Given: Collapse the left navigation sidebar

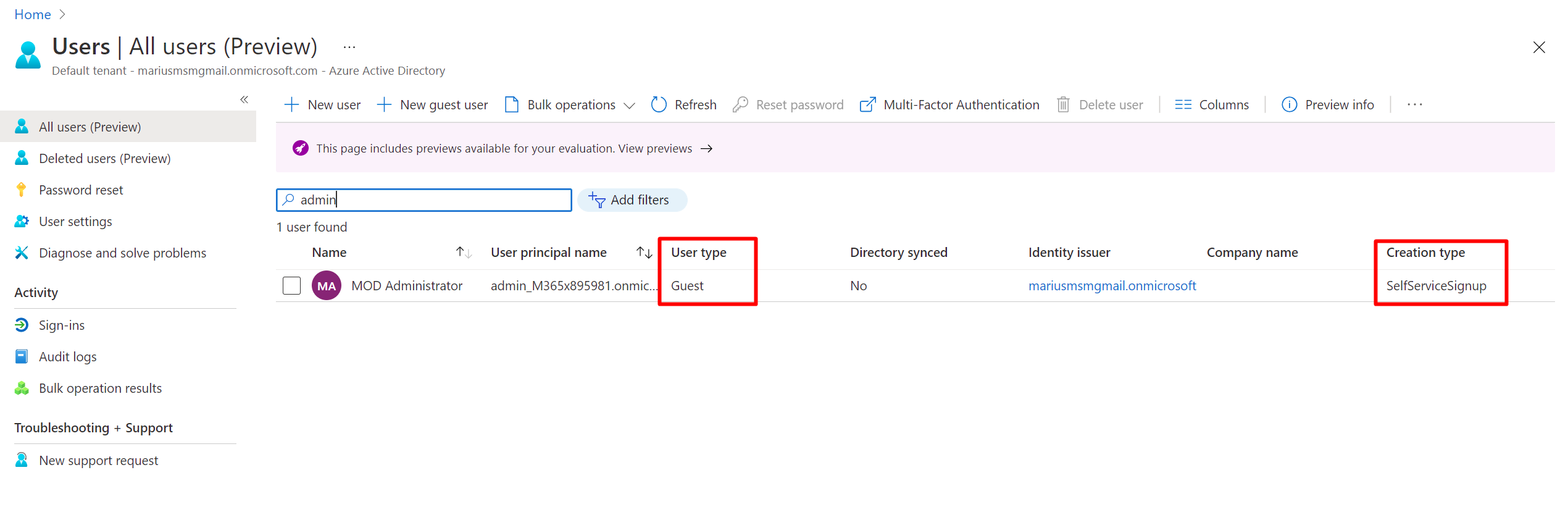Looking at the screenshot, I should click(x=244, y=99).
